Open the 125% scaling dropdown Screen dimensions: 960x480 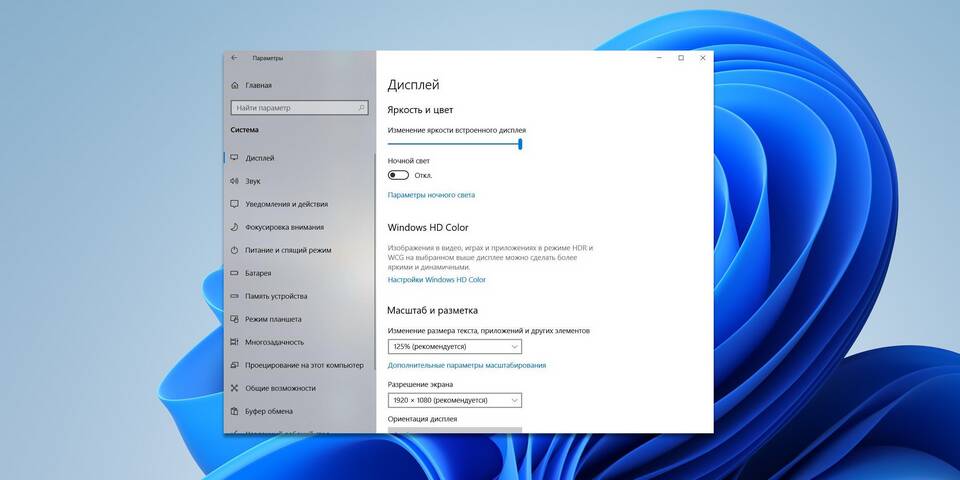[x=455, y=347]
